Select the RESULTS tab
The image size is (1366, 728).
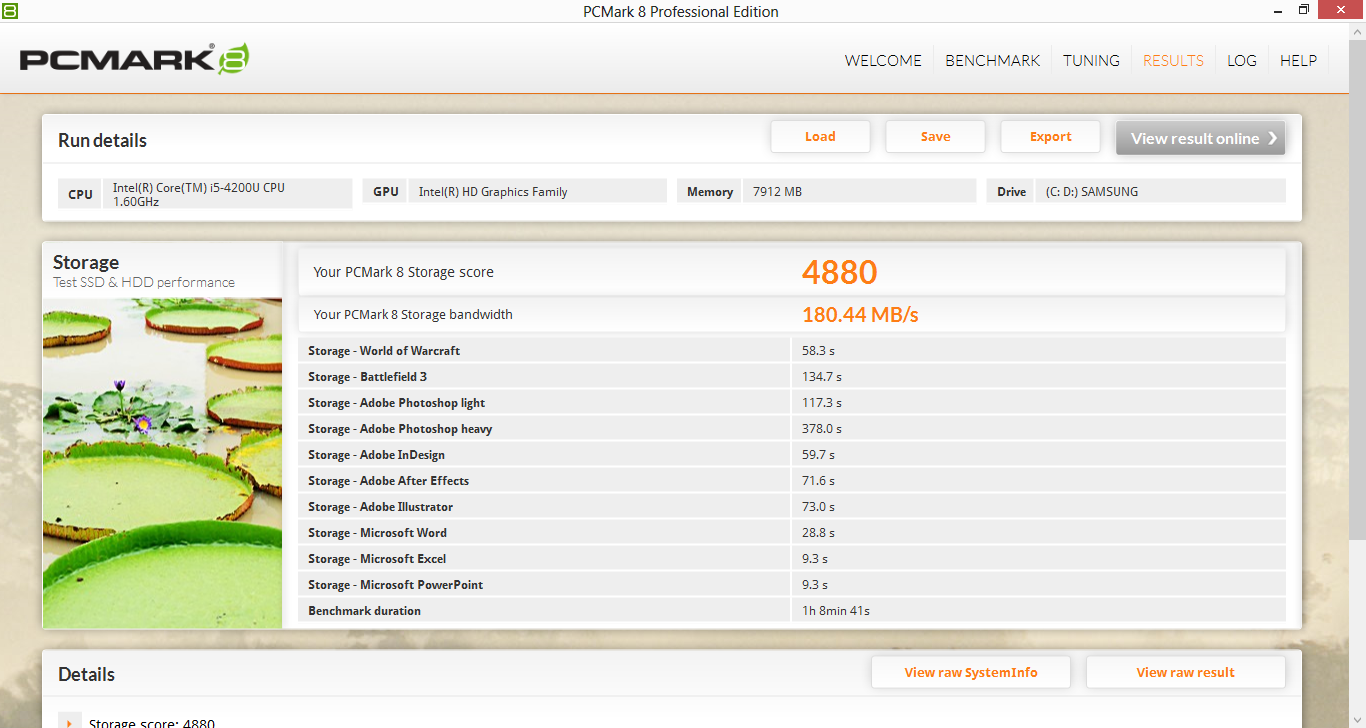coord(1173,60)
